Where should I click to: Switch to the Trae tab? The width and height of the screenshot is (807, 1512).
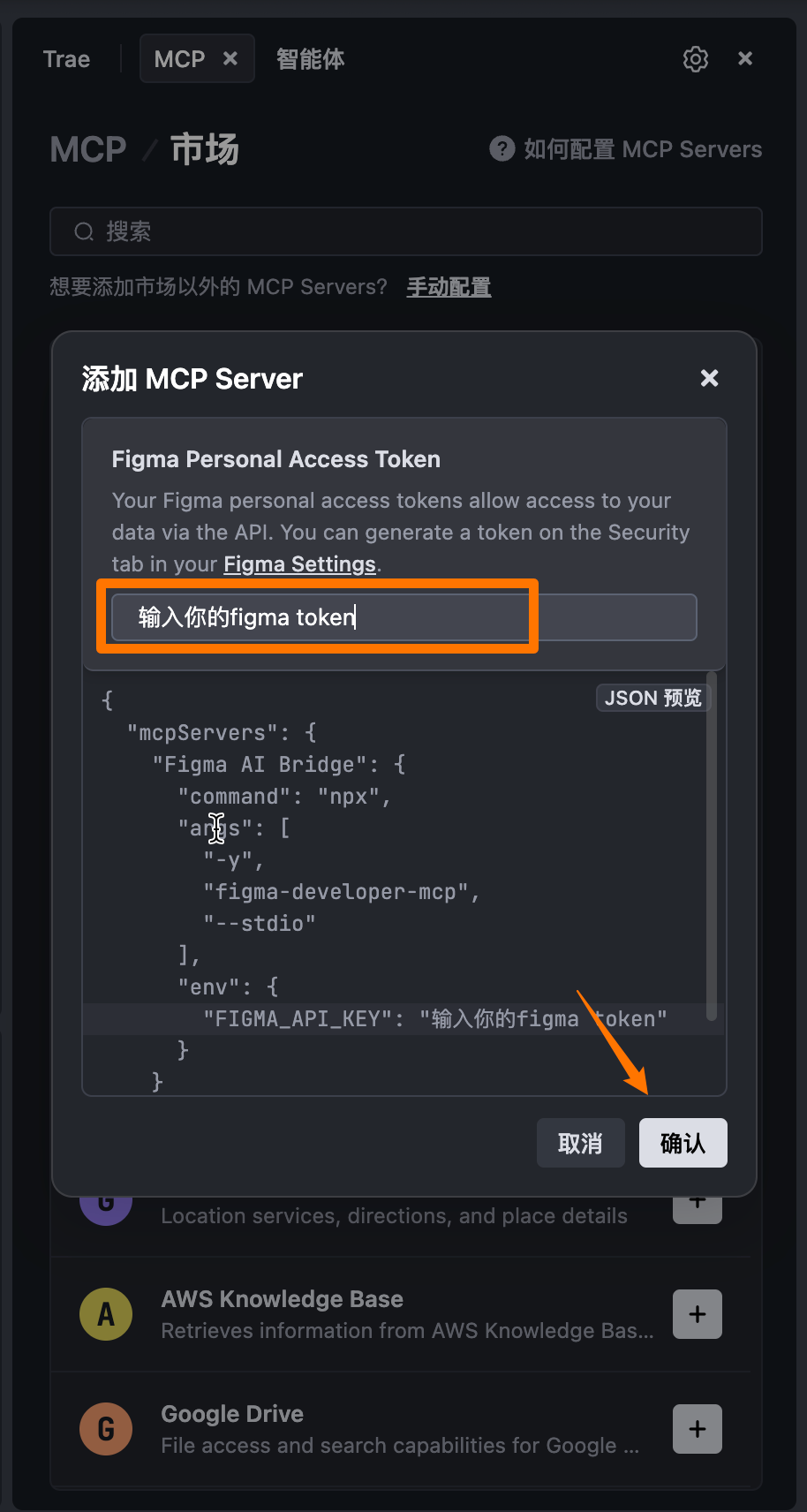67,59
